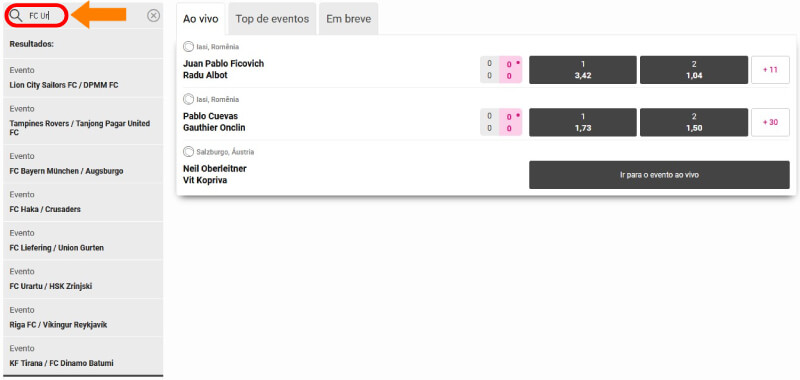Choose odds 1,50 for Gauthier Onclin

pyautogui.click(x=694, y=122)
